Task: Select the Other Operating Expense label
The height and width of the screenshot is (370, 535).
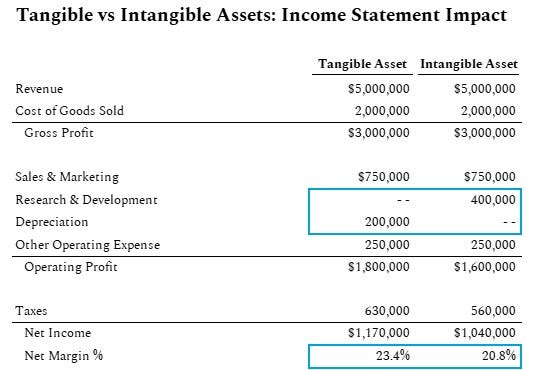Action: click(x=88, y=245)
